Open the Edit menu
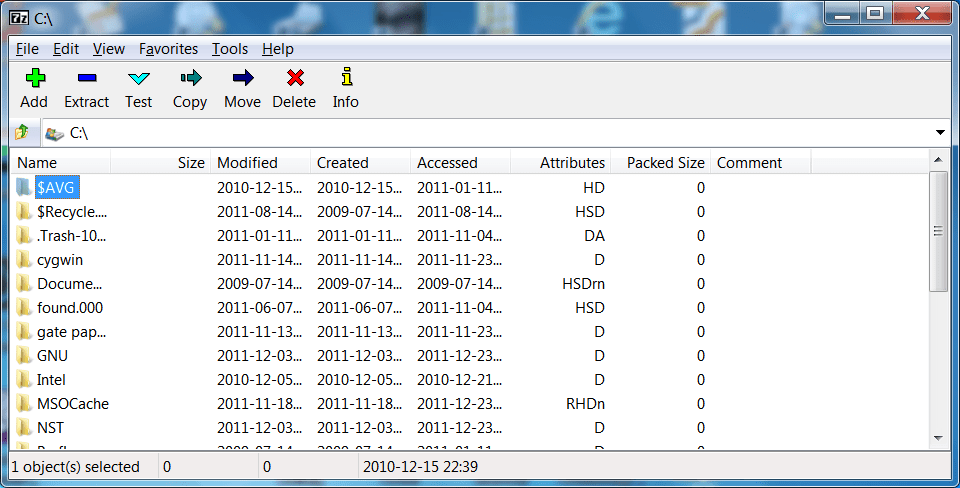960x488 pixels. [66, 49]
